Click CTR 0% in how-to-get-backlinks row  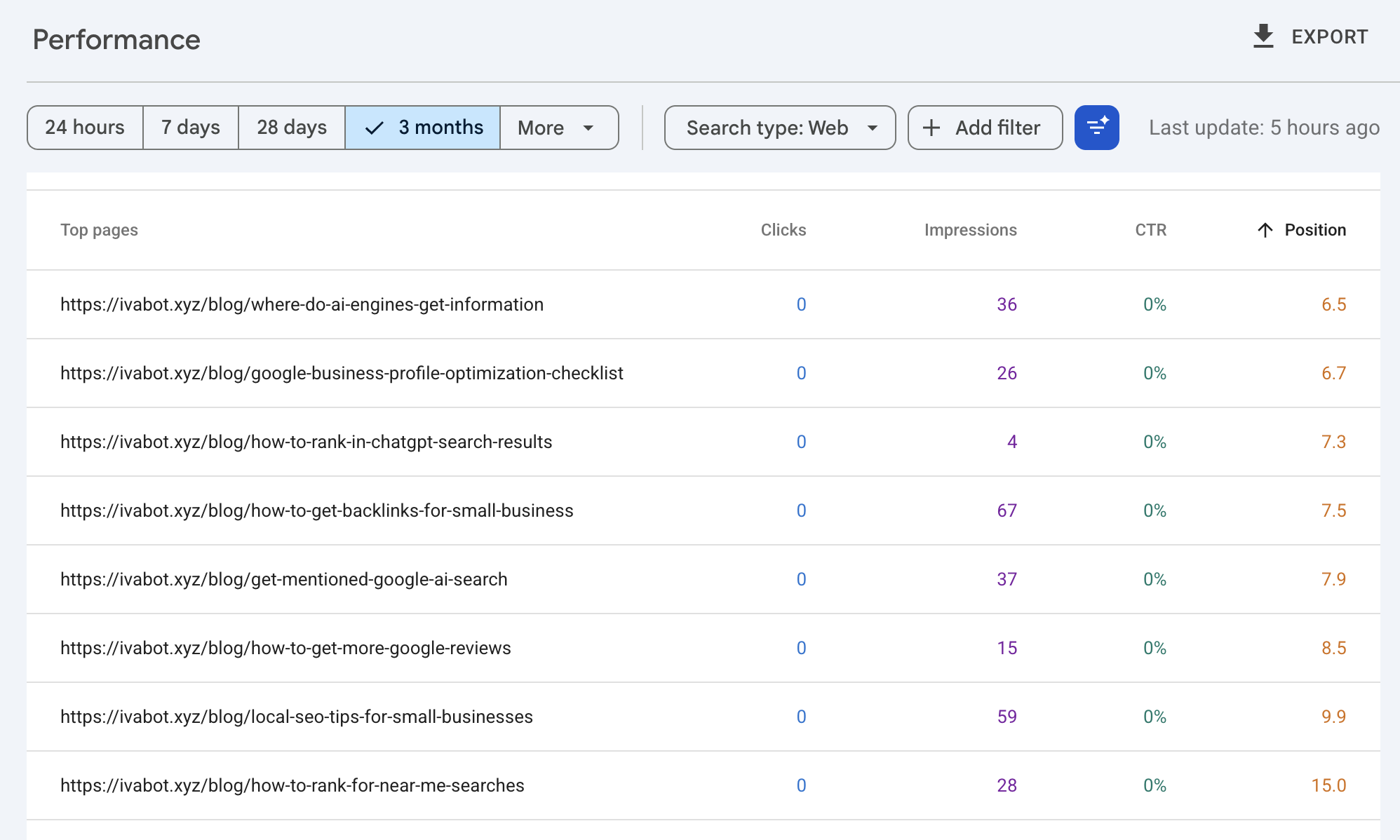click(x=1155, y=510)
